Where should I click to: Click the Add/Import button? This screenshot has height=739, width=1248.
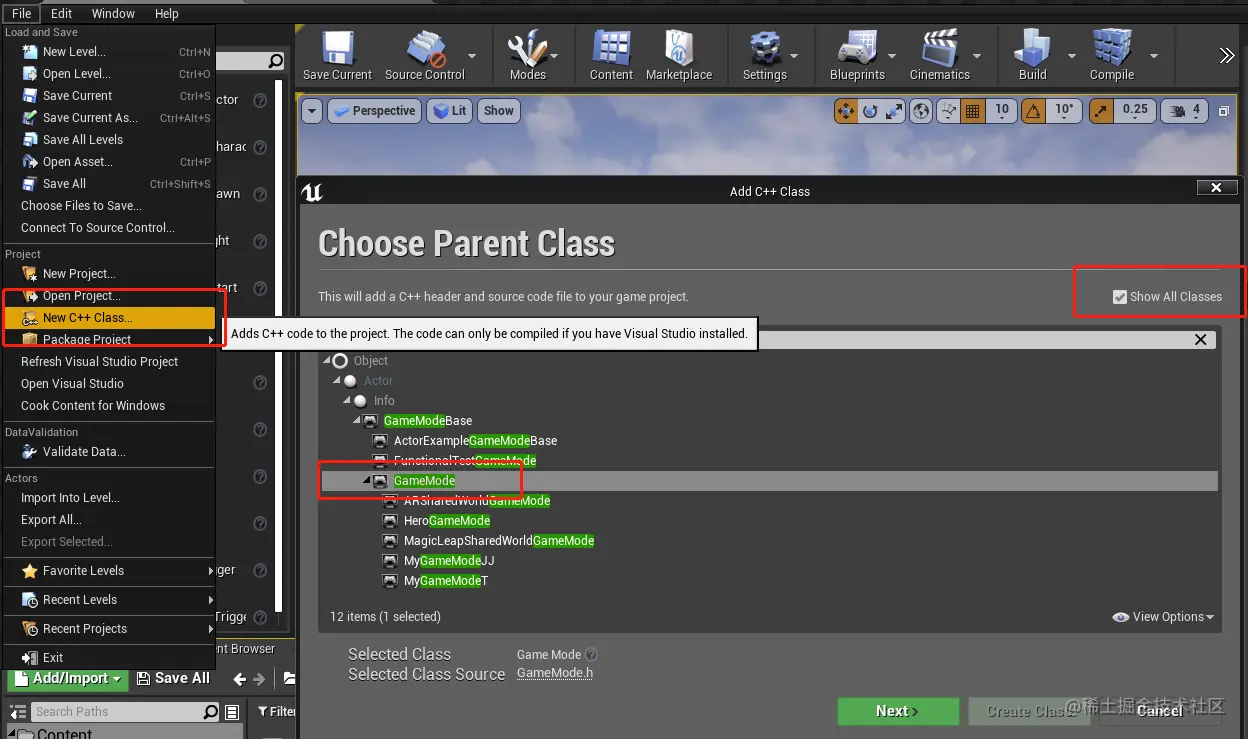point(67,679)
